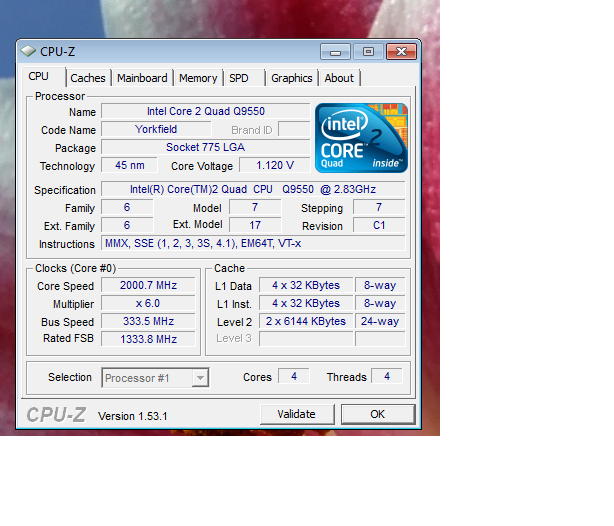
Task: Click the Code Name value Yorkfield
Action: (x=156, y=129)
